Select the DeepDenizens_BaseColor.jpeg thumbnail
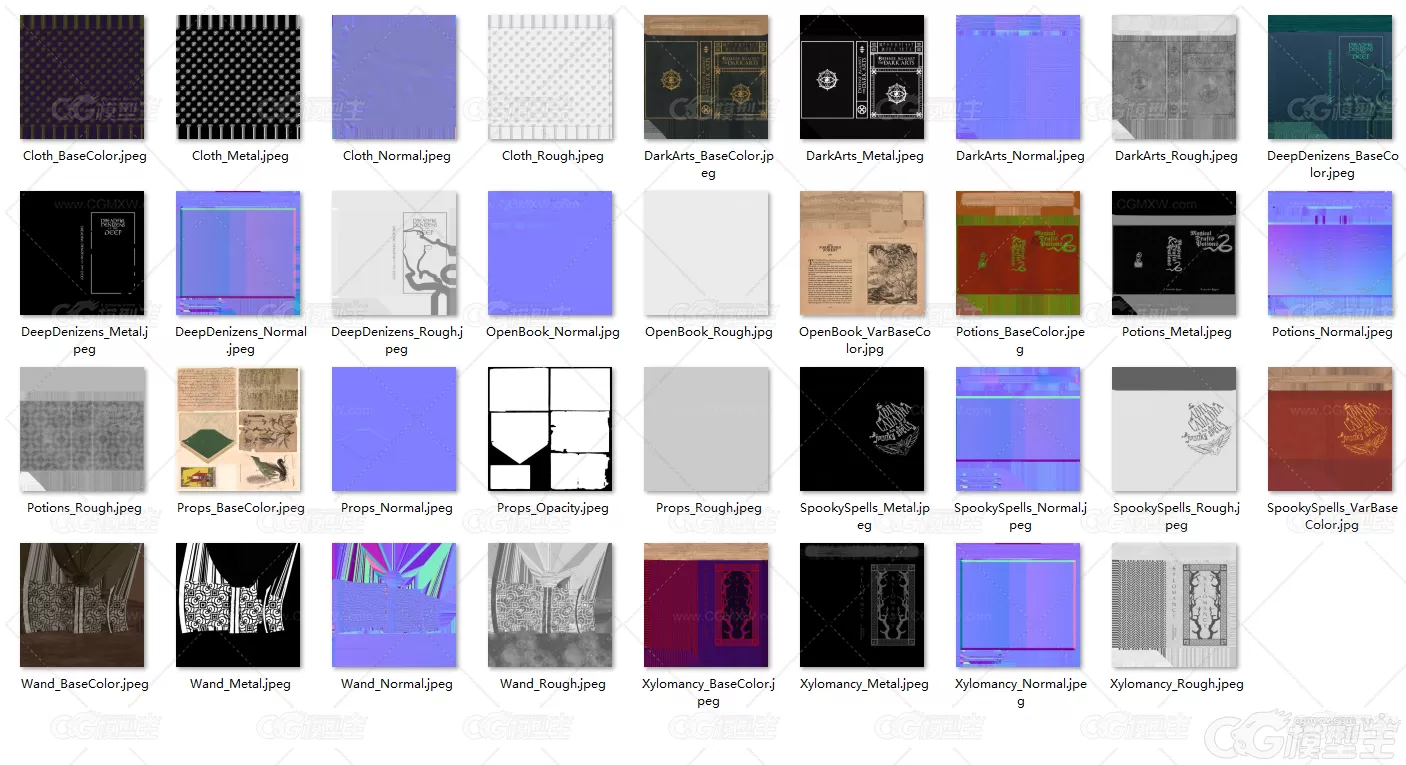The width and height of the screenshot is (1406, 765). pyautogui.click(x=1330, y=77)
